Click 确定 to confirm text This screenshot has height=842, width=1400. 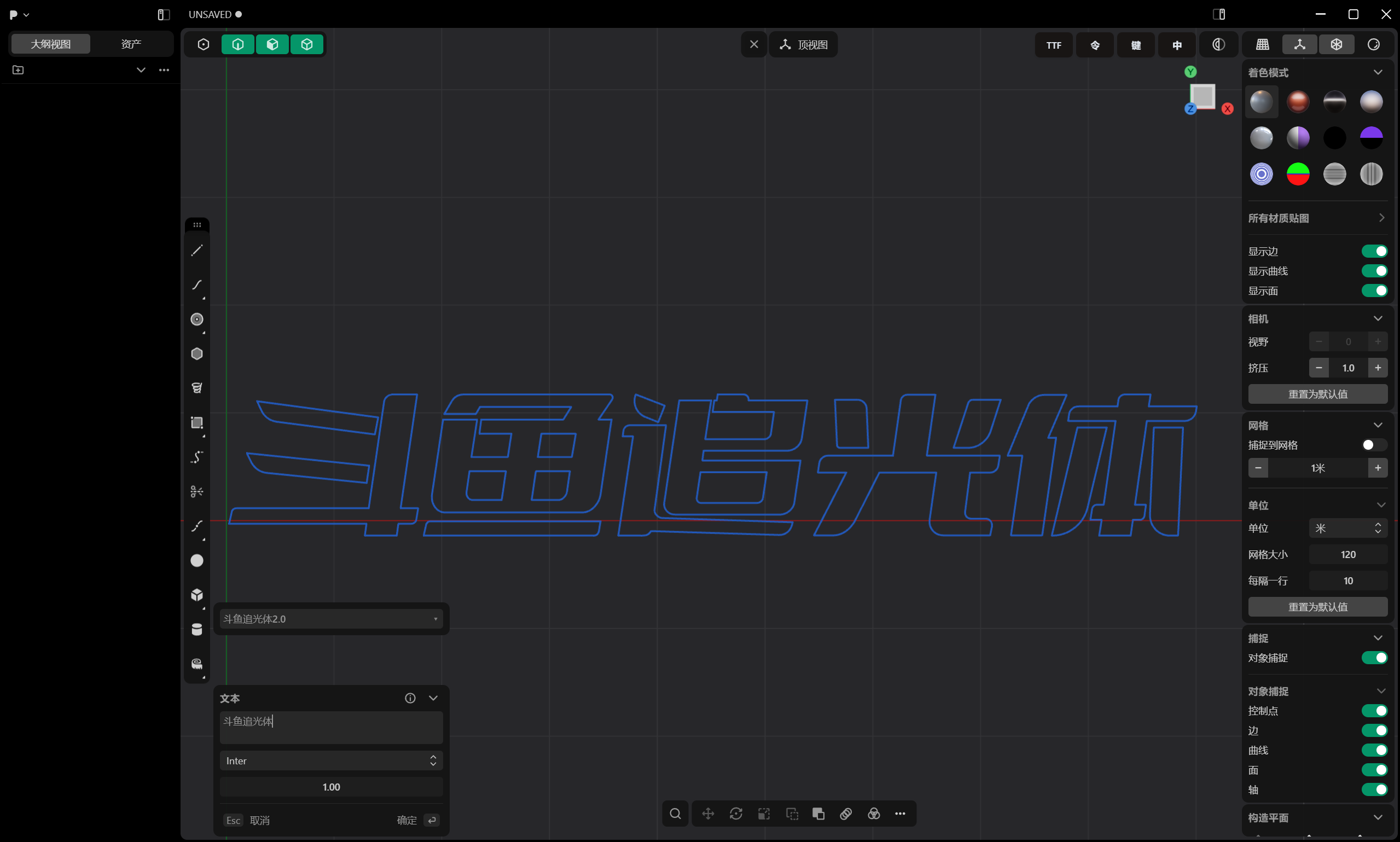tap(406, 821)
